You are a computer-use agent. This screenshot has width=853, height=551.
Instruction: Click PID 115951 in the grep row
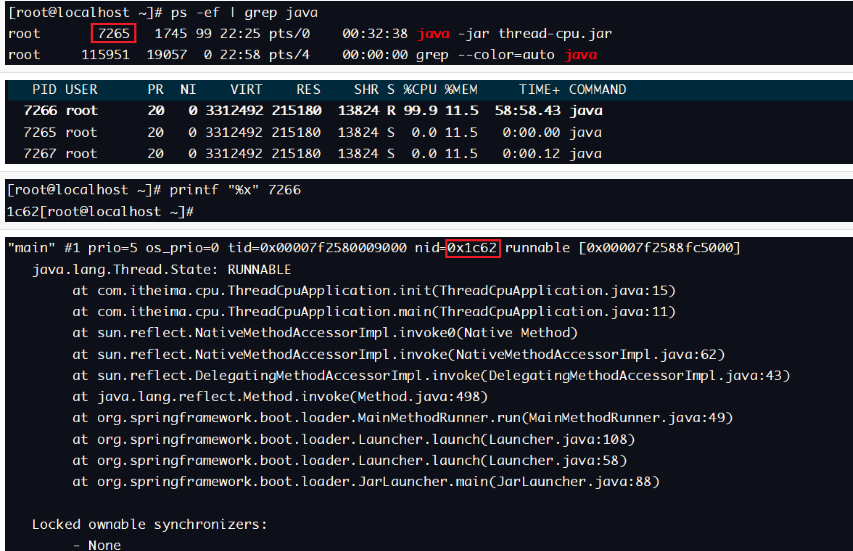click(x=106, y=55)
